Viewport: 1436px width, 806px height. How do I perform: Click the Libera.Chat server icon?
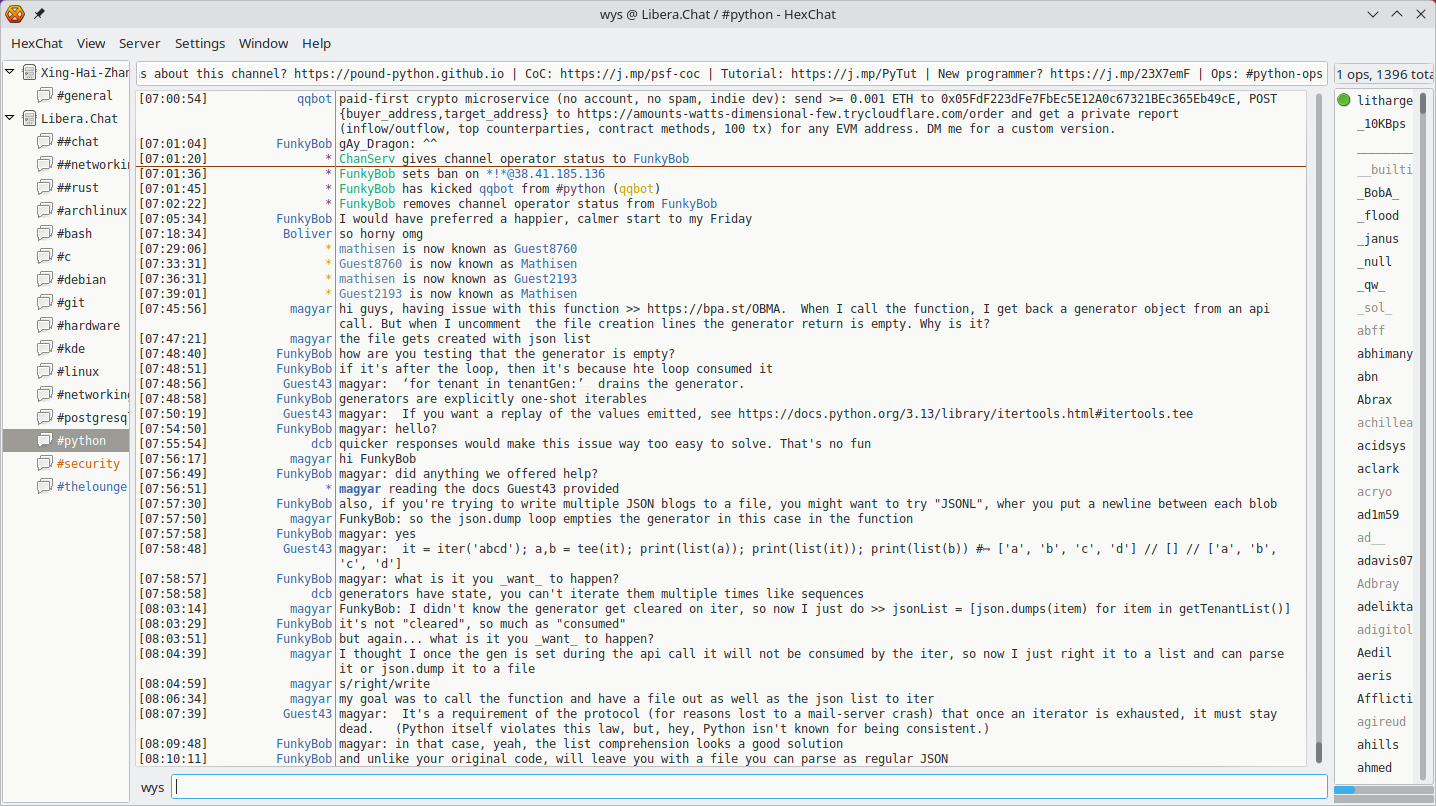pos(29,118)
